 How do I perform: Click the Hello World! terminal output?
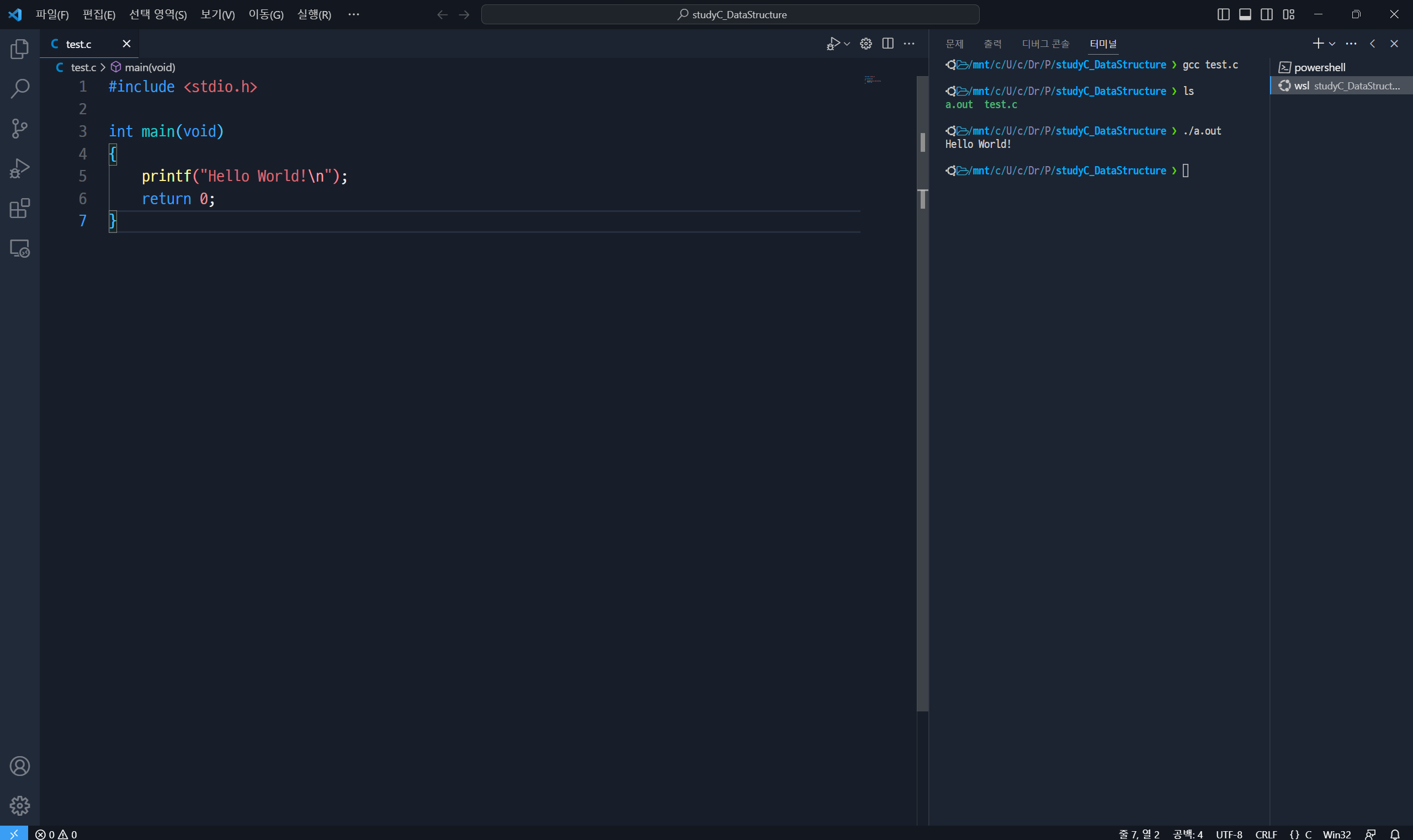[978, 144]
